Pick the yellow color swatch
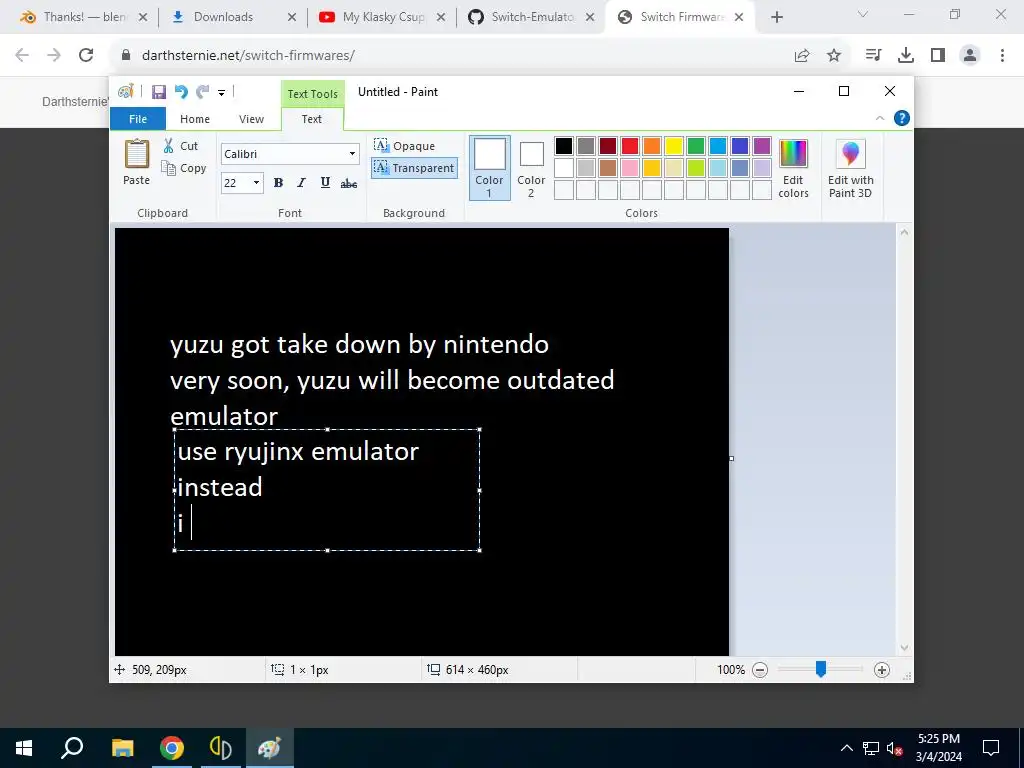1024x768 pixels. (x=674, y=146)
